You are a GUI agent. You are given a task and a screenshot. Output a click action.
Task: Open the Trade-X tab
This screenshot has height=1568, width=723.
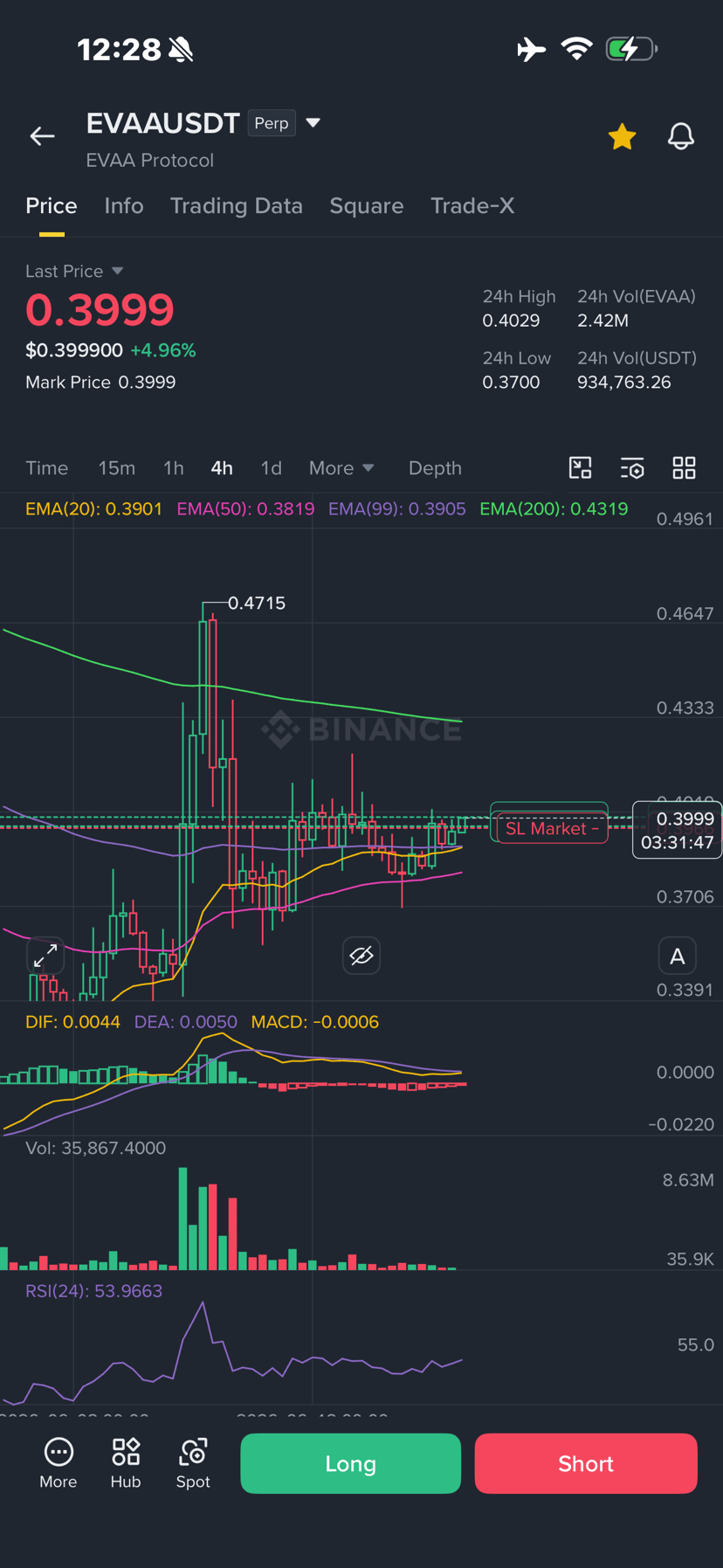(x=472, y=206)
